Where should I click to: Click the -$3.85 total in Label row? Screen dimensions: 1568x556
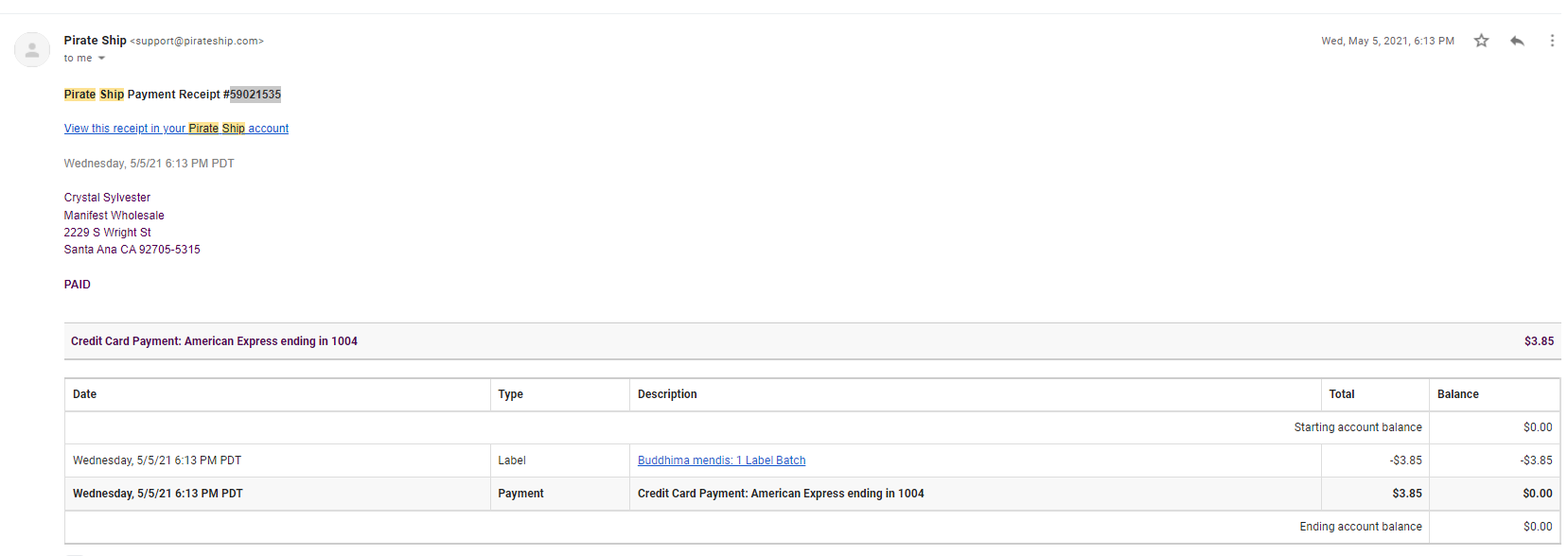(x=1405, y=460)
